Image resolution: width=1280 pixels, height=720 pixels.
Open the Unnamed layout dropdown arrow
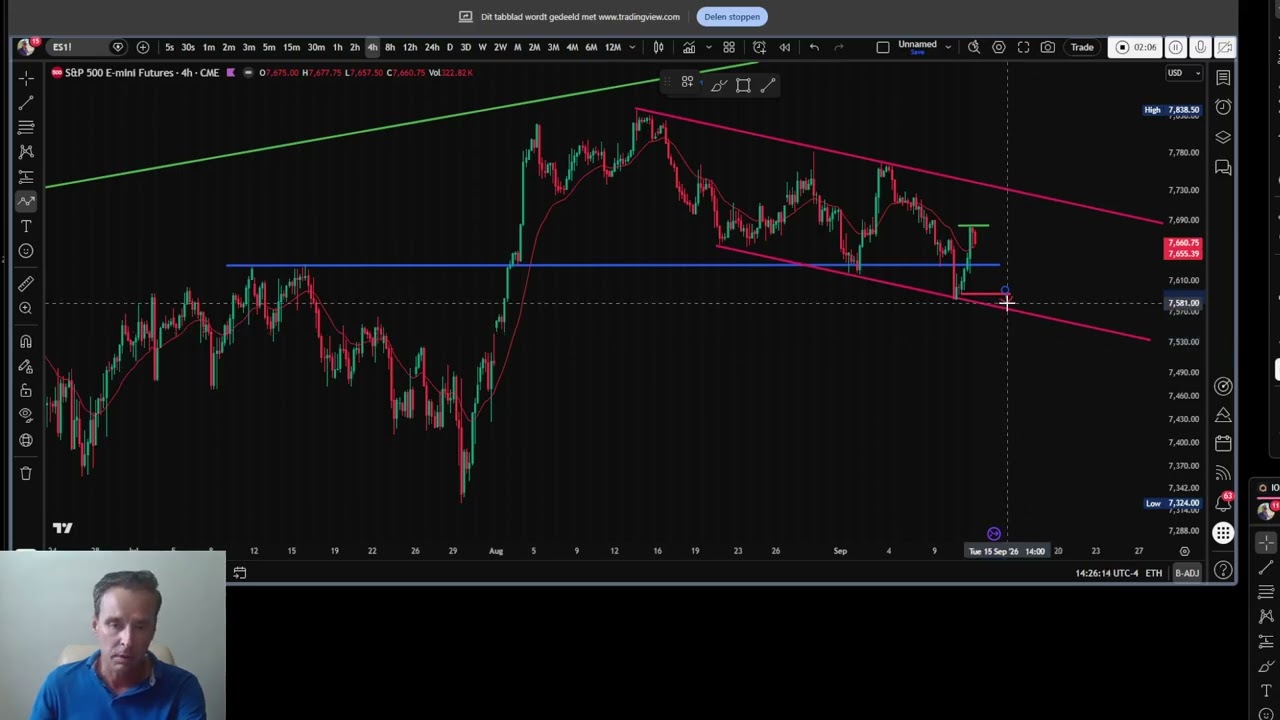pos(948,47)
